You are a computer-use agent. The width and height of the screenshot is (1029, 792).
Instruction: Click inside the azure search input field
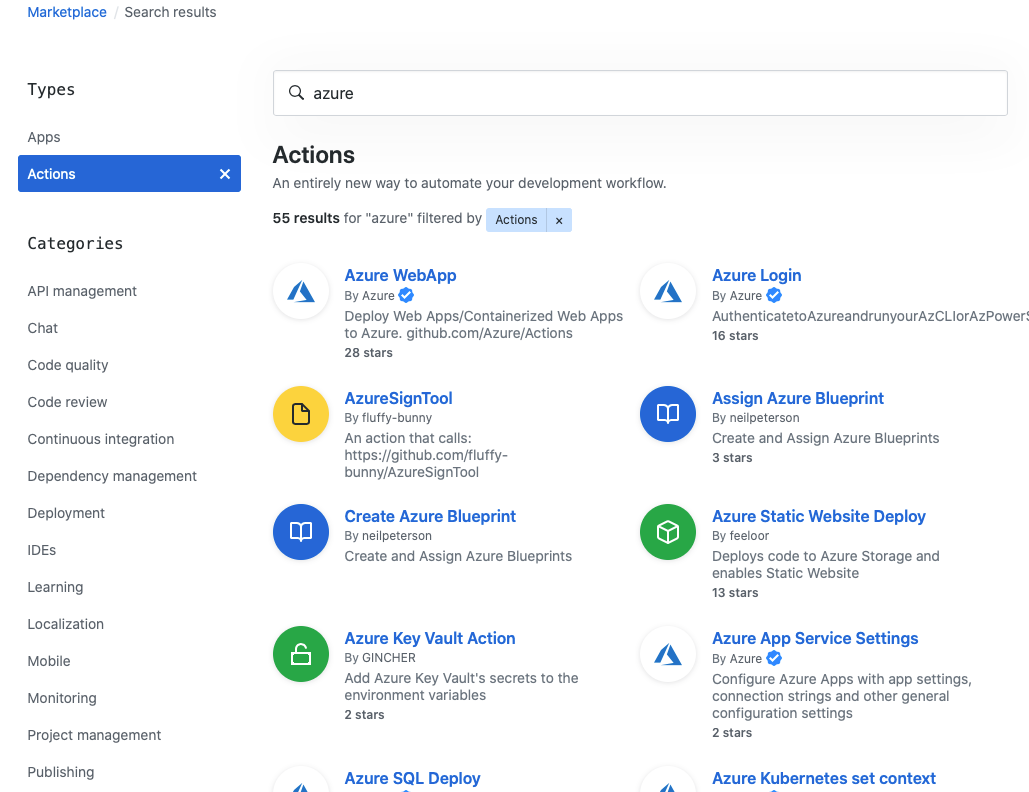click(640, 92)
